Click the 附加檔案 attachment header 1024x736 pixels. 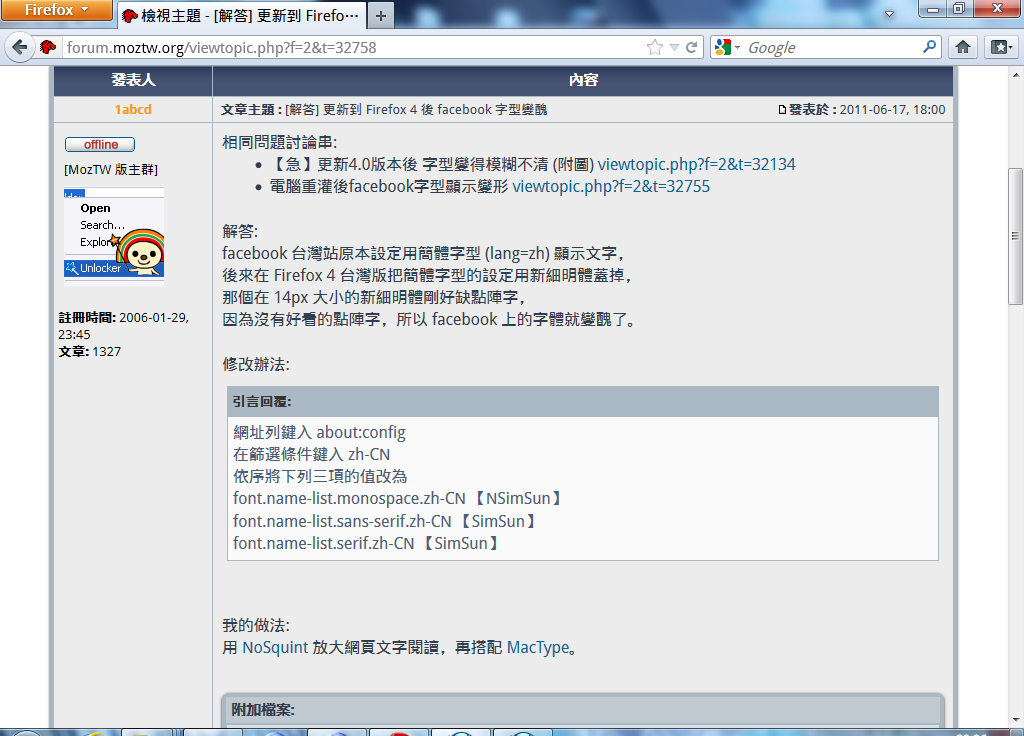583,710
